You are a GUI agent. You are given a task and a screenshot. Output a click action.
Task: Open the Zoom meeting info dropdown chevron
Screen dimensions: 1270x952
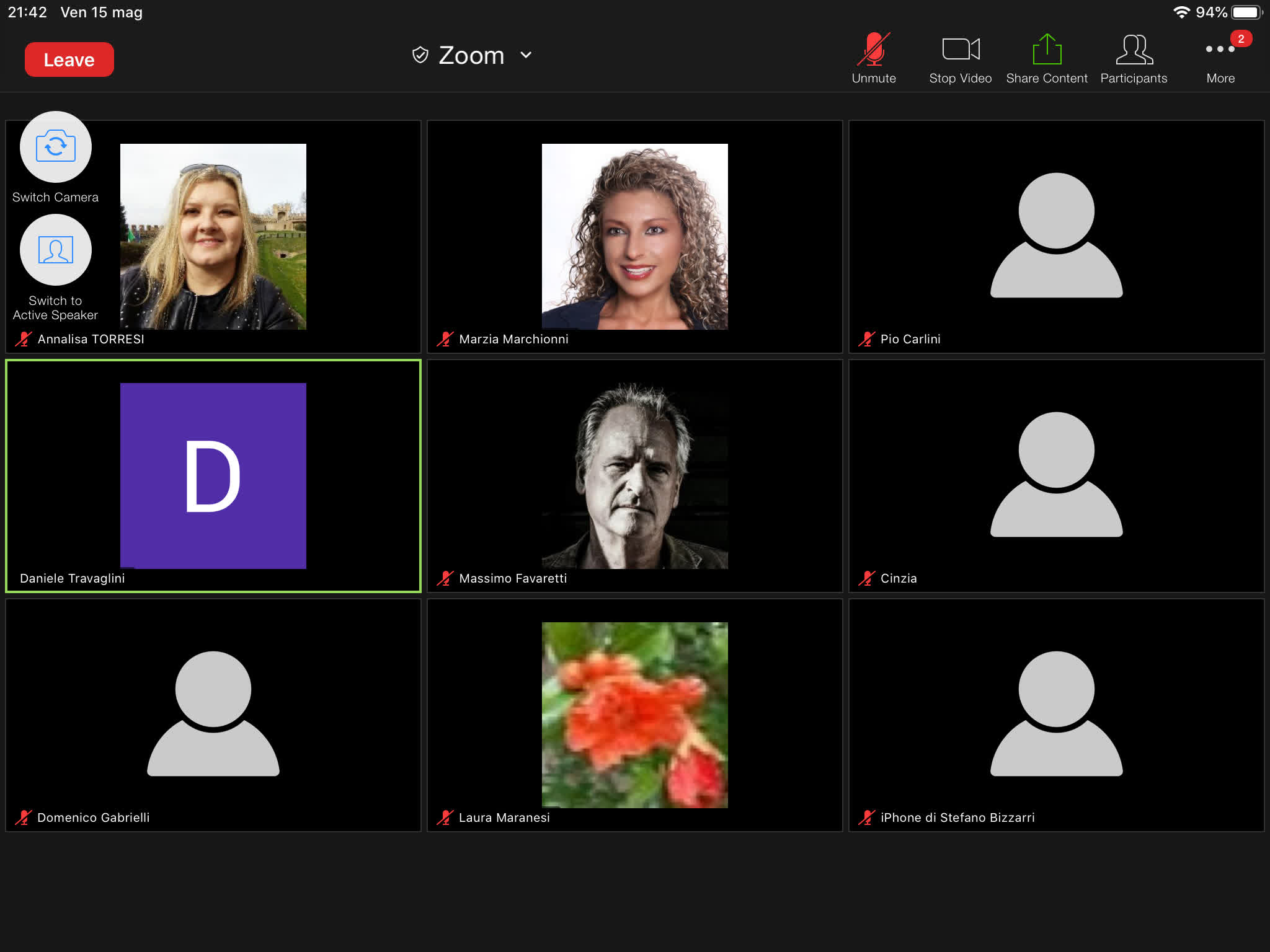(526, 55)
